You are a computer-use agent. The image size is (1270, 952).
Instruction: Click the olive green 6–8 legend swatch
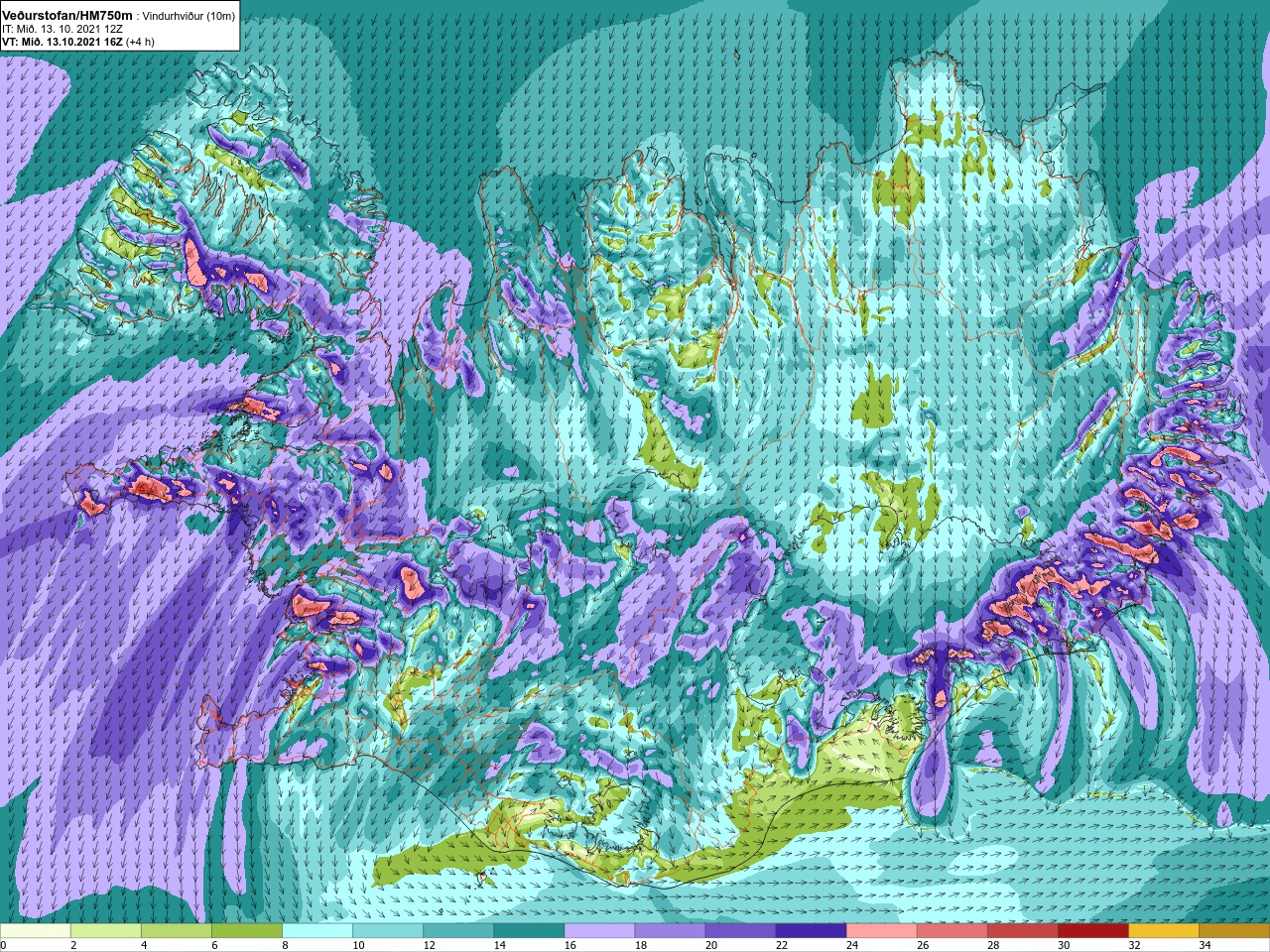(247, 931)
